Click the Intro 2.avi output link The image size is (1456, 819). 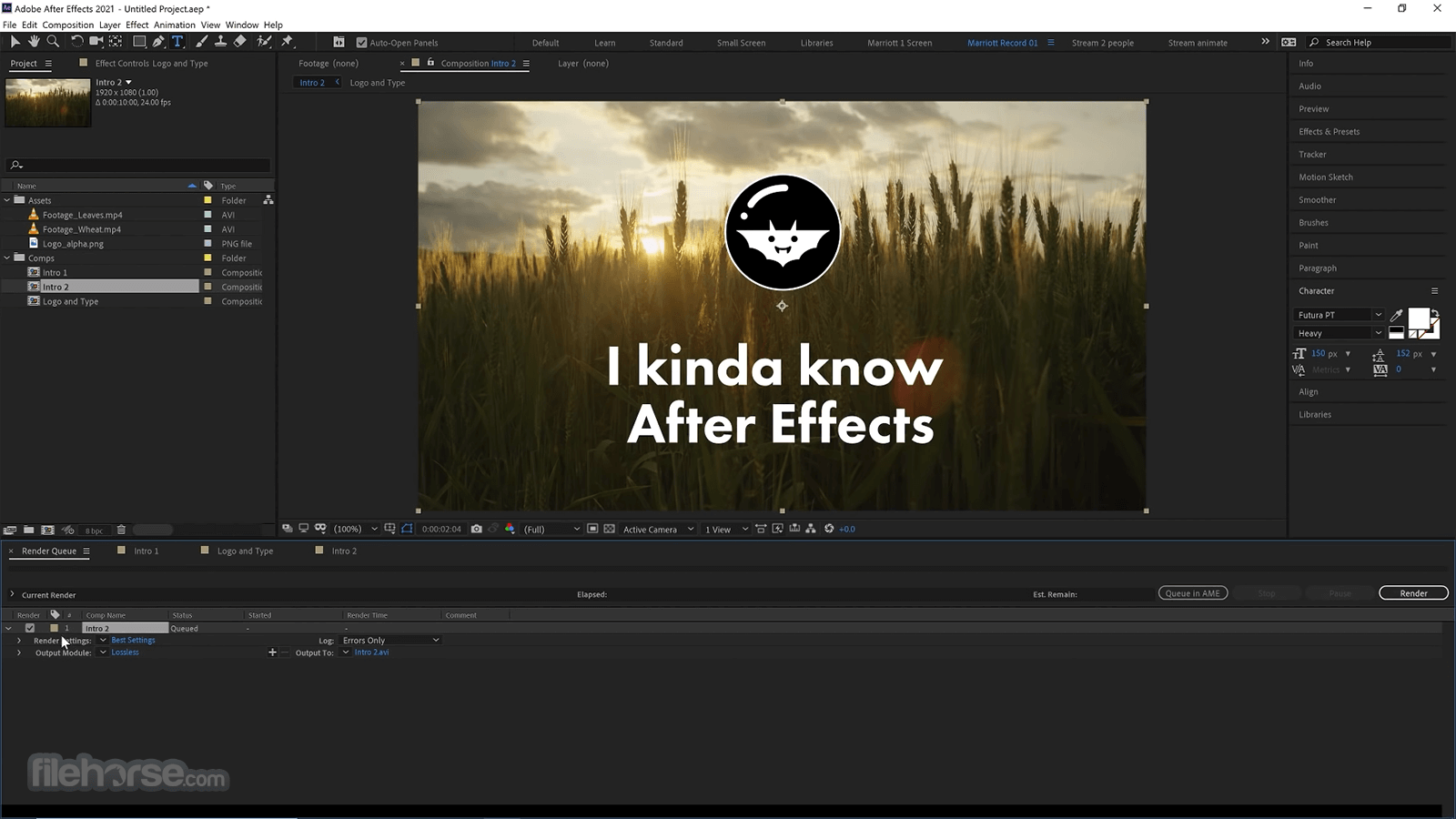pyautogui.click(x=371, y=652)
